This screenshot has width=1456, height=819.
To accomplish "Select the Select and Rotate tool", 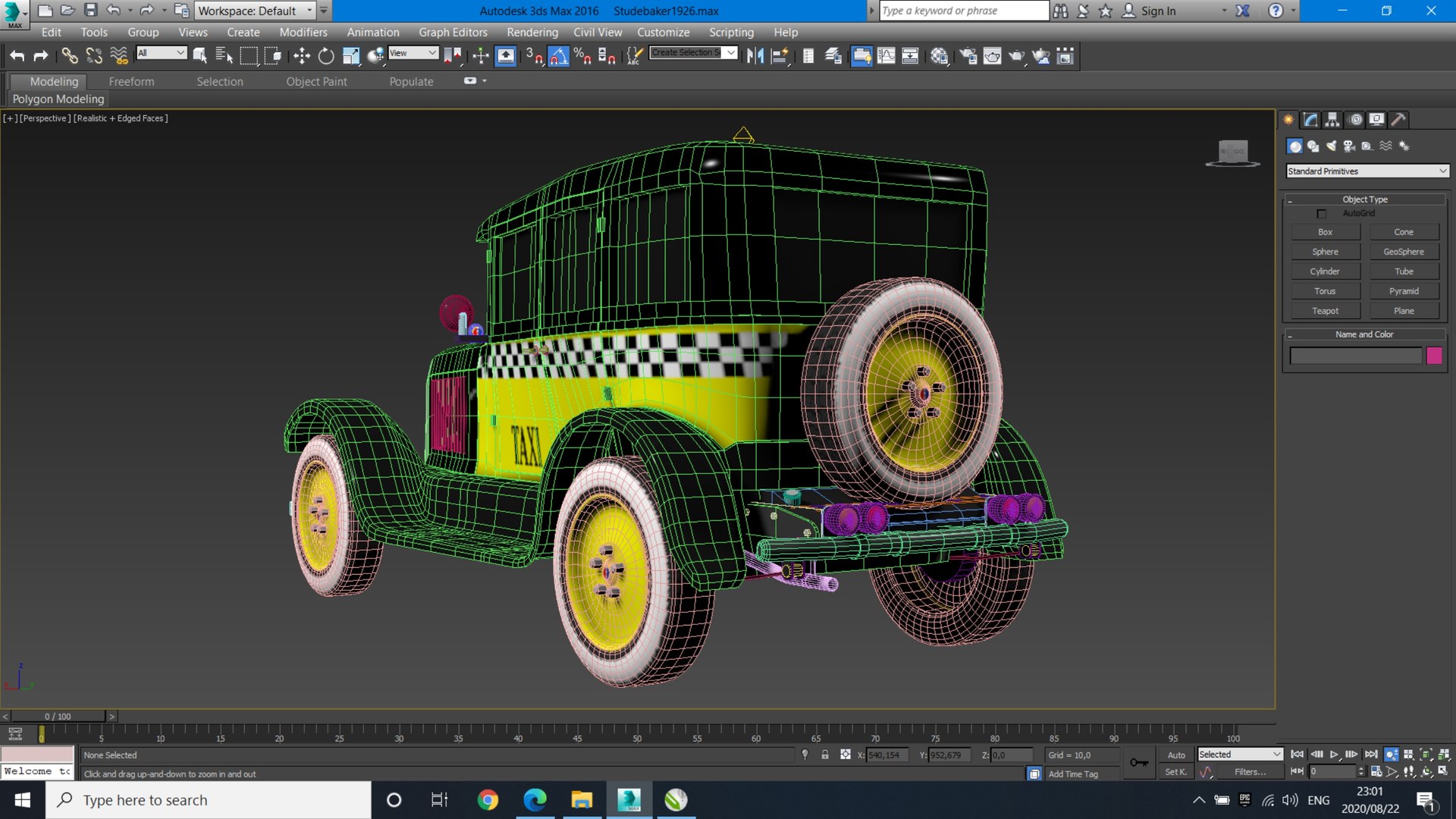I will (326, 56).
